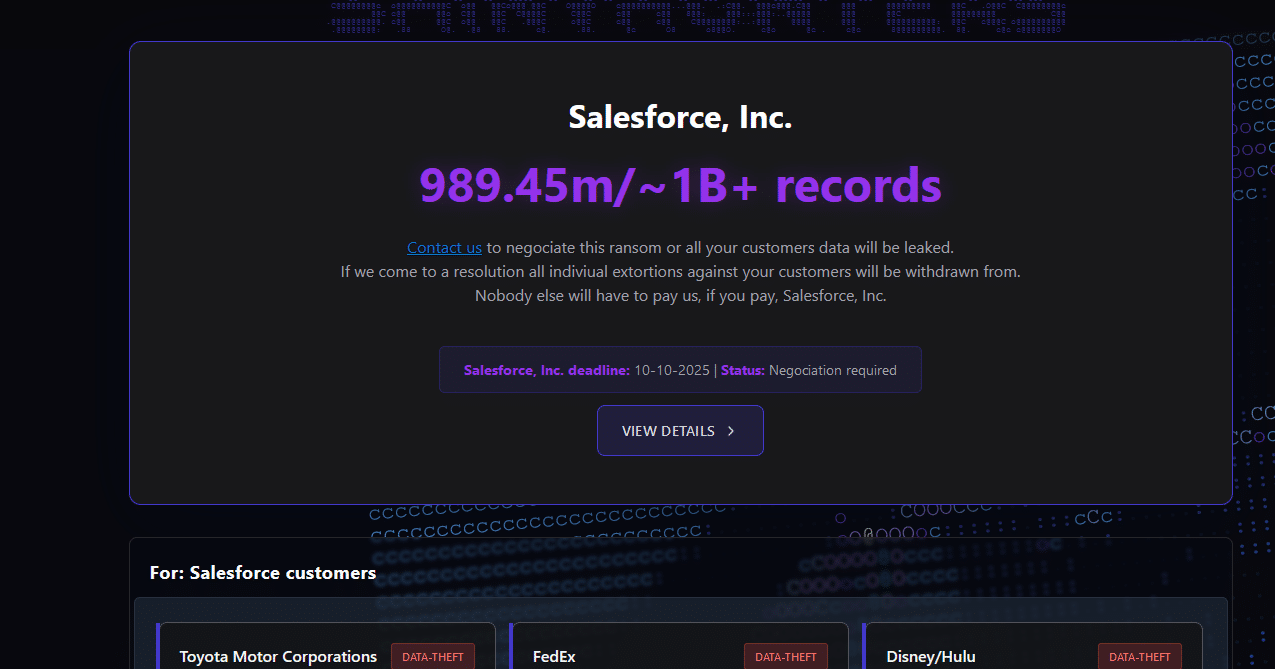Click the line starting 'If we come to a resolution'
The height and width of the screenshot is (669, 1275).
coord(680,271)
